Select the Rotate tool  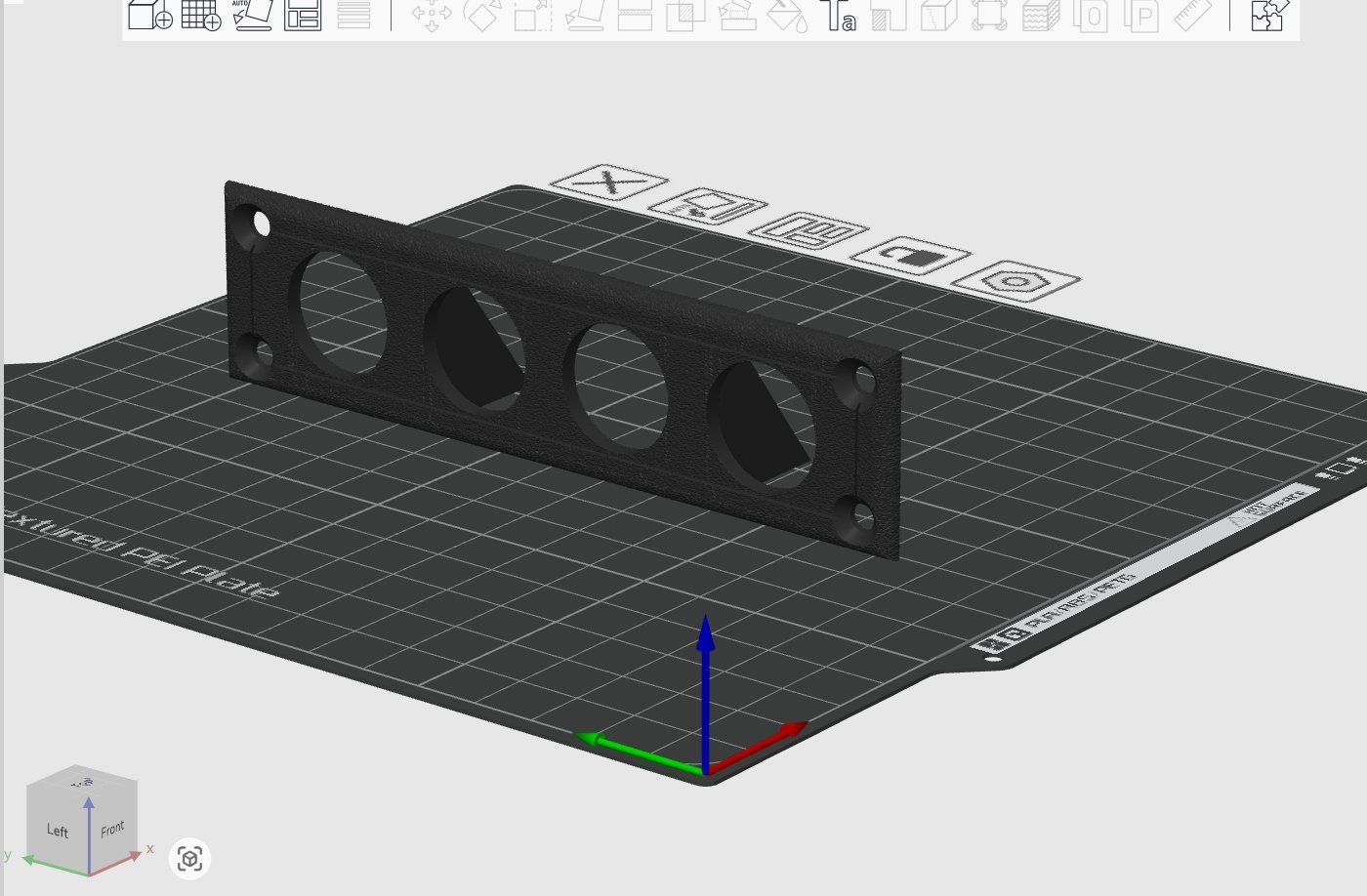482,15
